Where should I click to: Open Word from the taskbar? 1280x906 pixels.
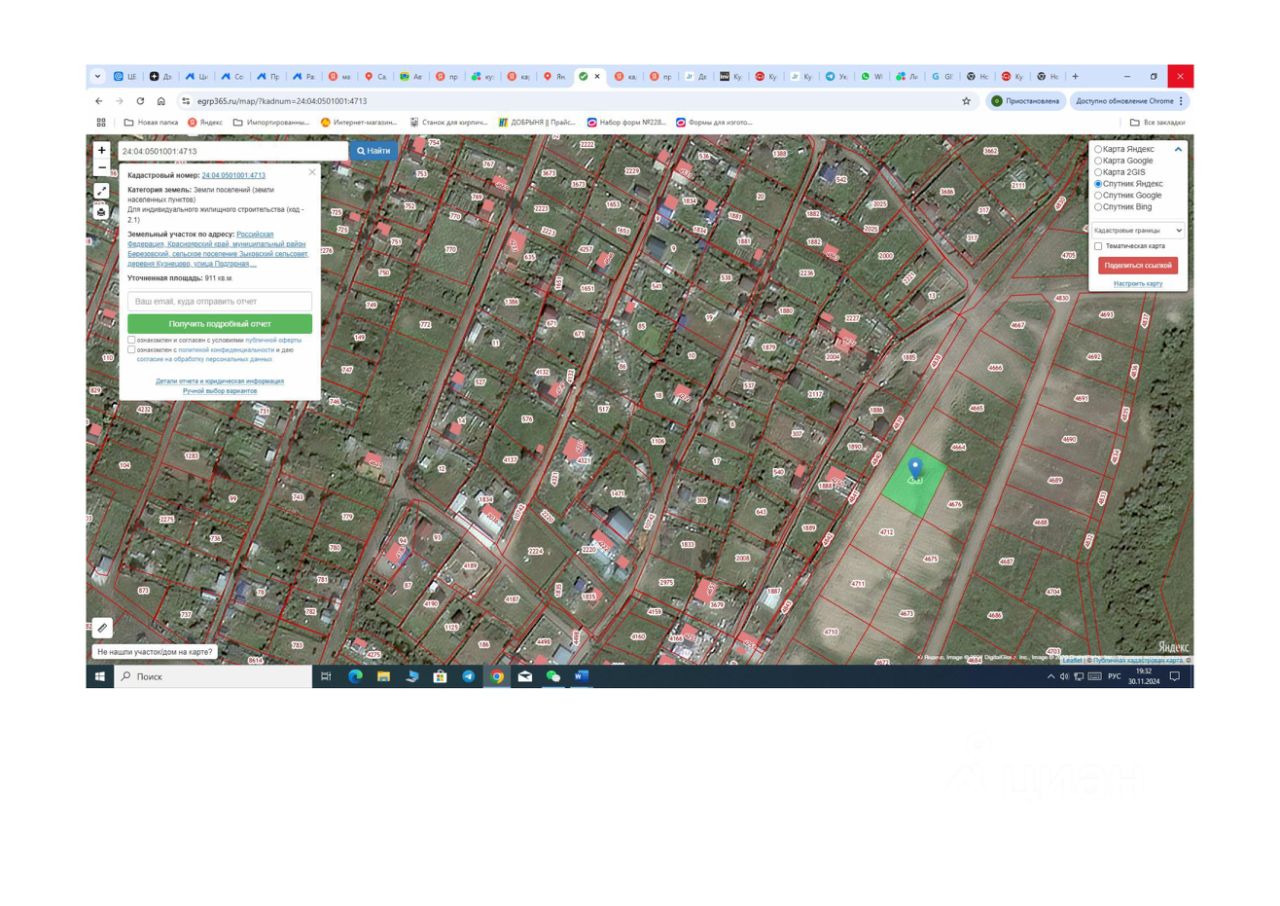pos(581,677)
